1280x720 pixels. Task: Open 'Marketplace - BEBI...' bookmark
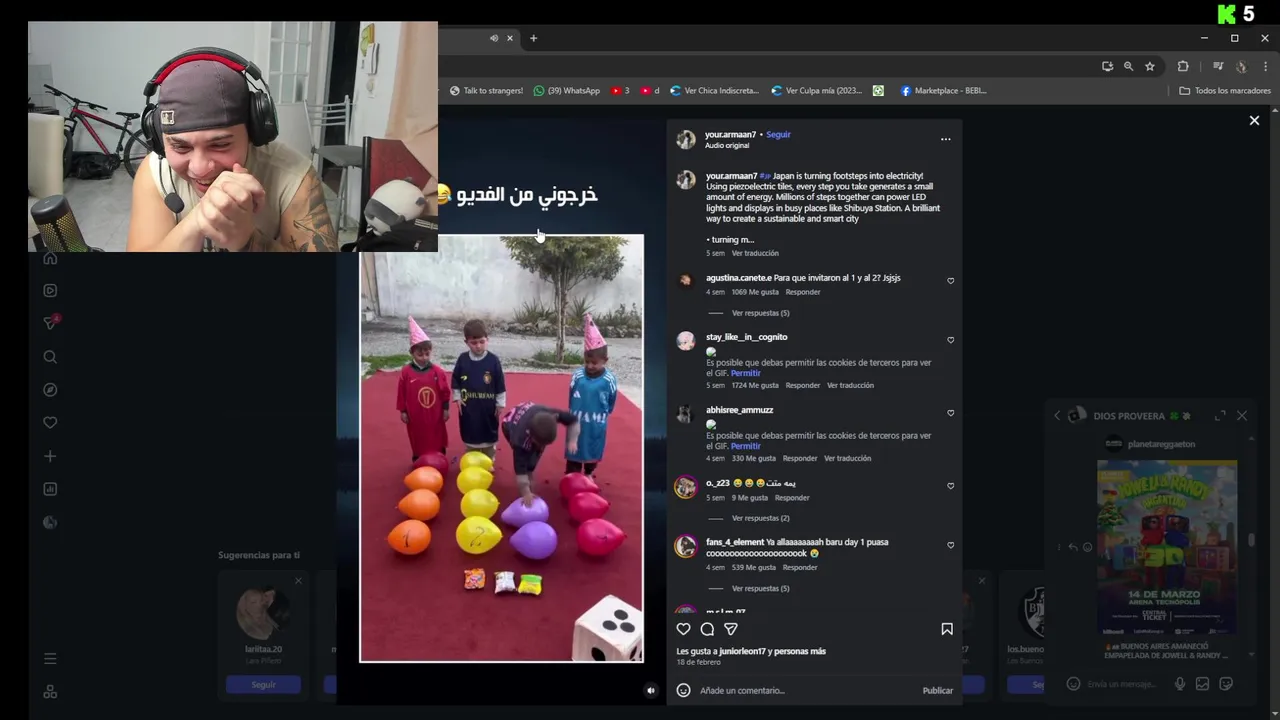pyautogui.click(x=943, y=90)
